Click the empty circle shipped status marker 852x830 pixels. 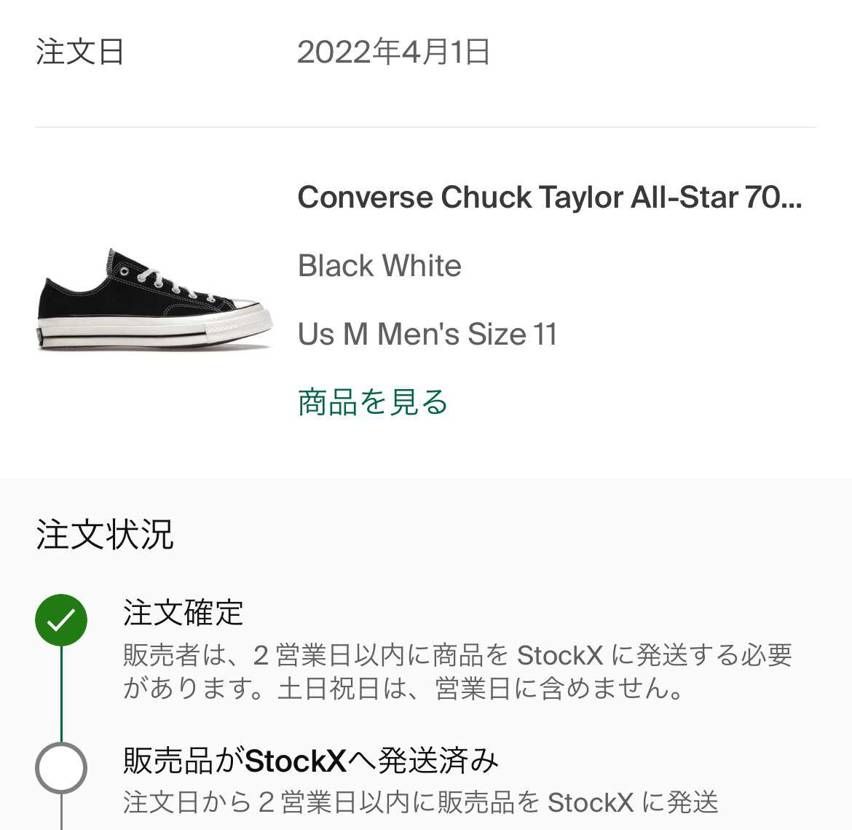coord(61,768)
